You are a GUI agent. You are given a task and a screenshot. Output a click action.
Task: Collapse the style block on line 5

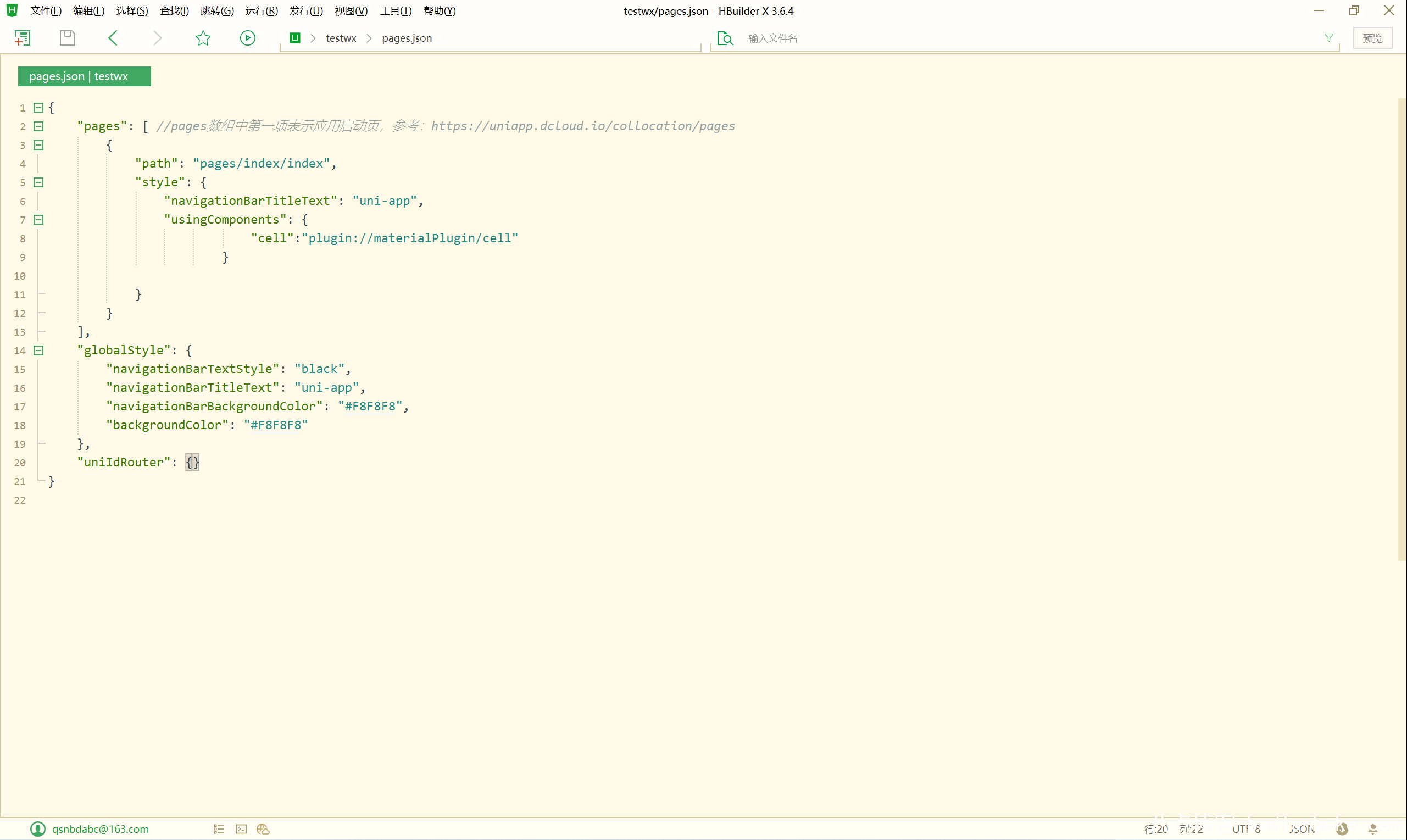(38, 182)
